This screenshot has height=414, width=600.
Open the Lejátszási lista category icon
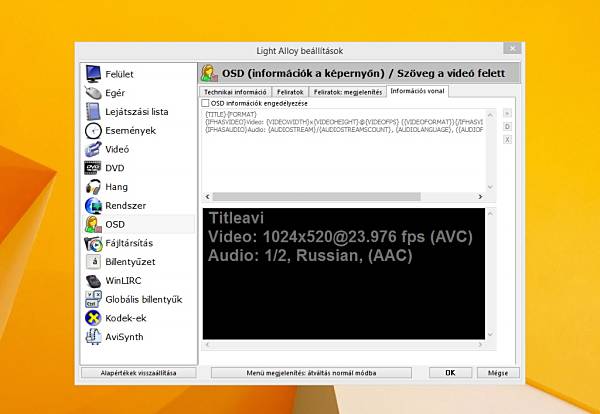[x=93, y=111]
